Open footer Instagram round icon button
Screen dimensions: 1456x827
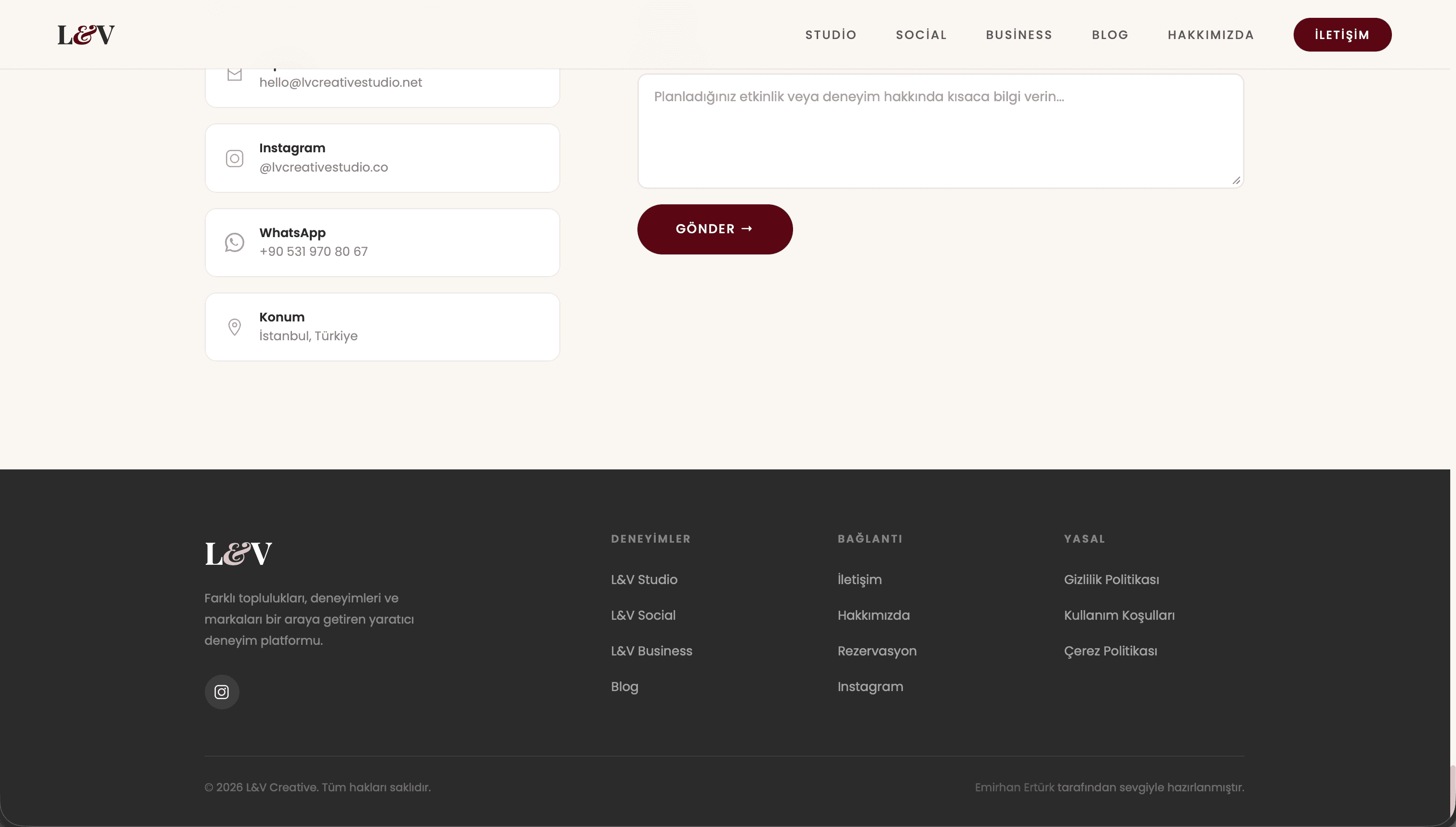click(x=221, y=692)
